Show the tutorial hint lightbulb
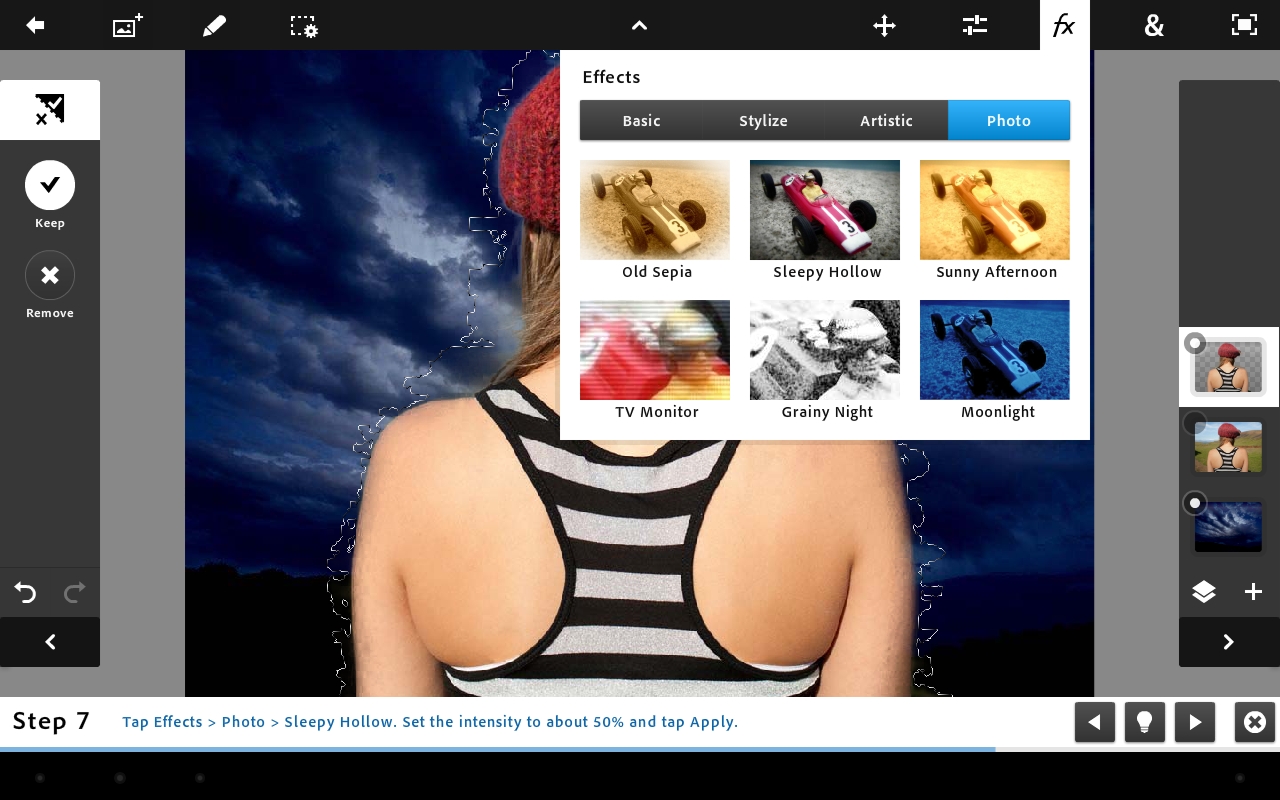The height and width of the screenshot is (800, 1280). (x=1145, y=722)
